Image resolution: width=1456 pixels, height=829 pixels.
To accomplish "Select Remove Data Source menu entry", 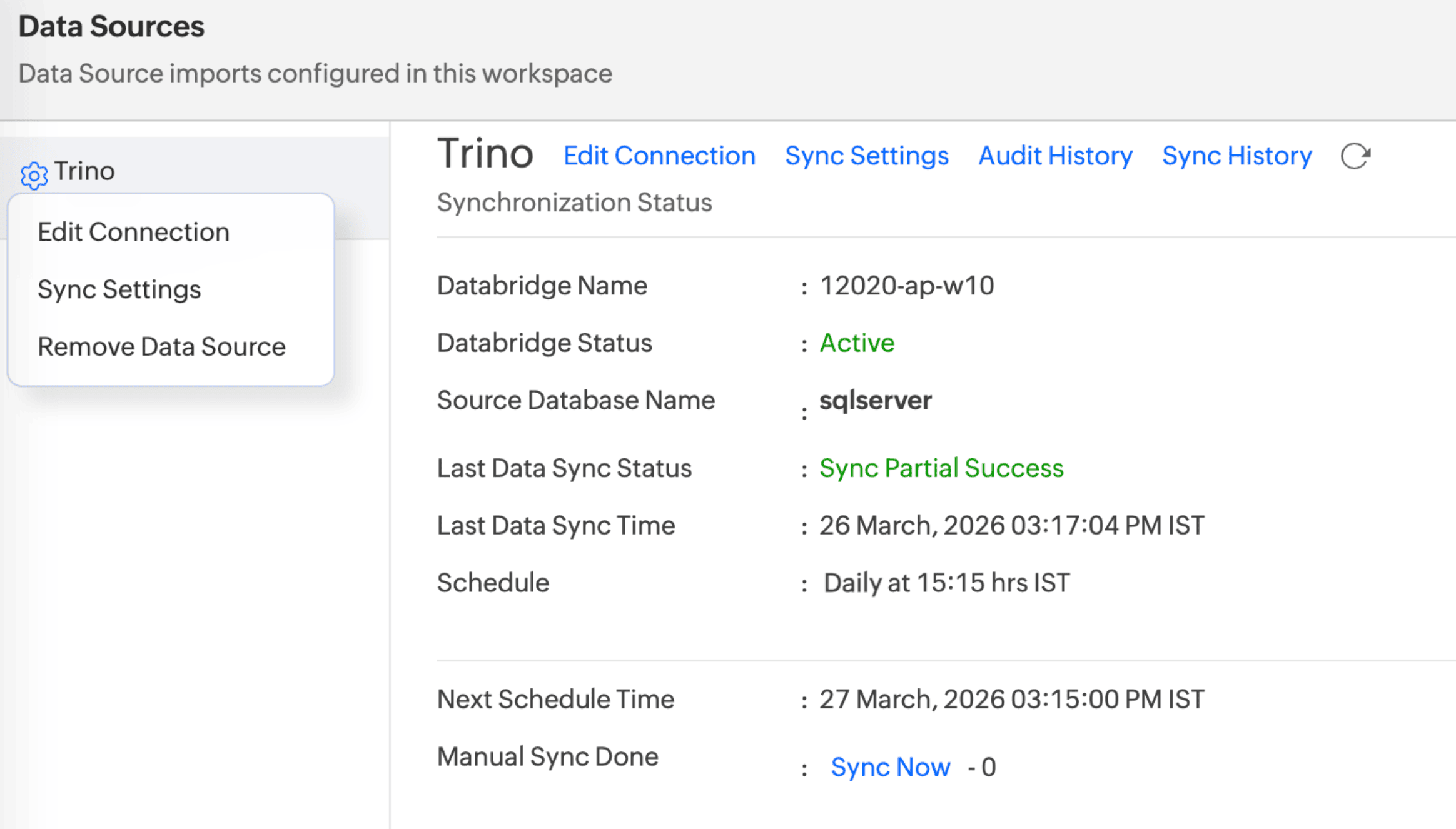I will tap(161, 346).
